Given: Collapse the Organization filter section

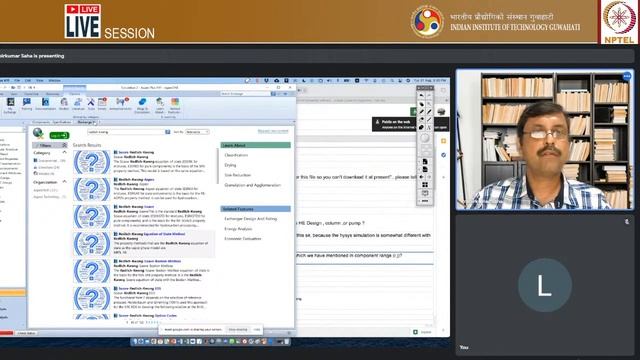Looking at the screenshot, I should 64,182.
